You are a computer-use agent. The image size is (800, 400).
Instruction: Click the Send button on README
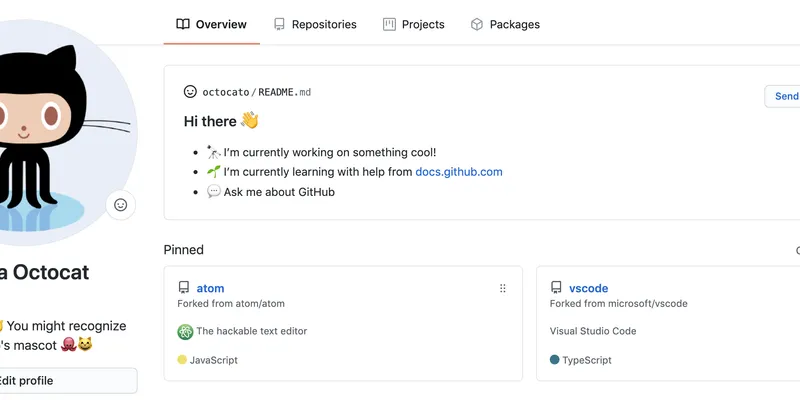[782, 96]
